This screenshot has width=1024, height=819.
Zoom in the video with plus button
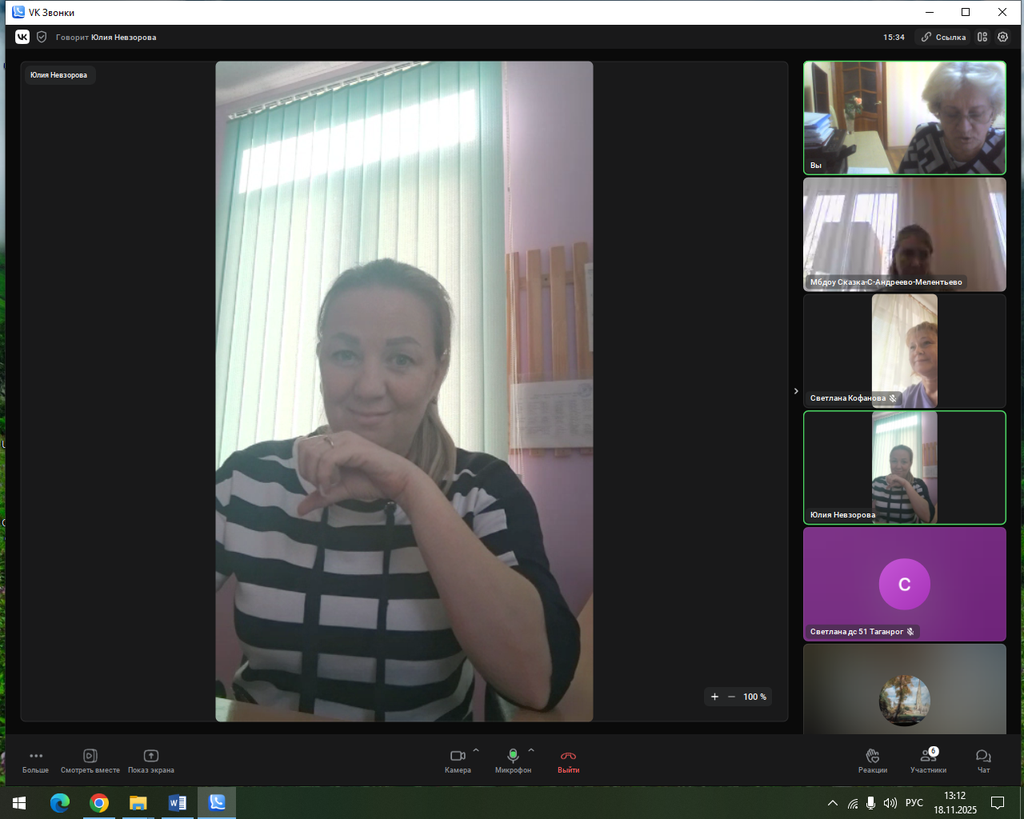point(714,697)
